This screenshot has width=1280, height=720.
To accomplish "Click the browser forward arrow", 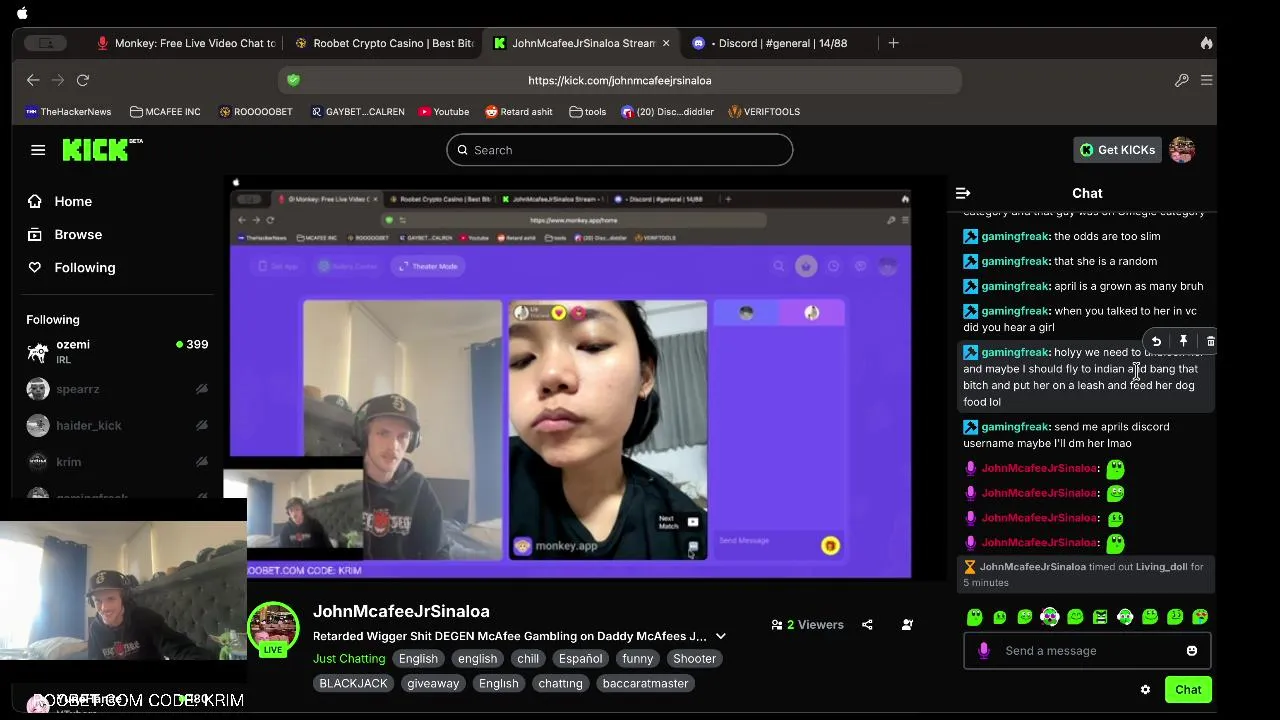I will click(x=58, y=80).
